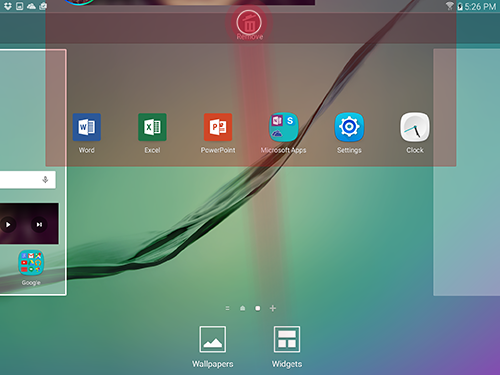Open the briefing page indicator

coord(227,308)
